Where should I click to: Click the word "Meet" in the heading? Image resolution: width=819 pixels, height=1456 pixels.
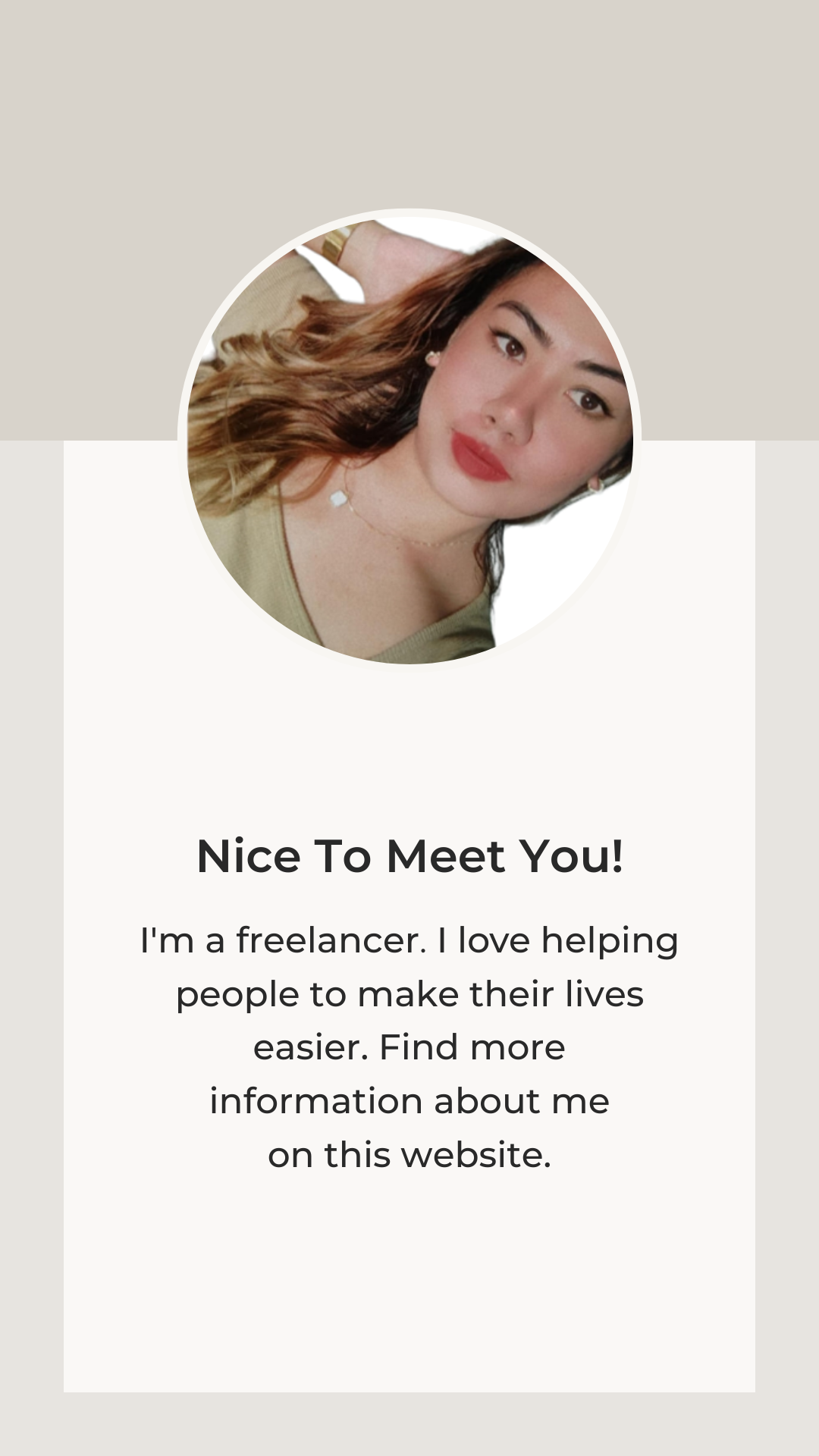pyautogui.click(x=446, y=856)
